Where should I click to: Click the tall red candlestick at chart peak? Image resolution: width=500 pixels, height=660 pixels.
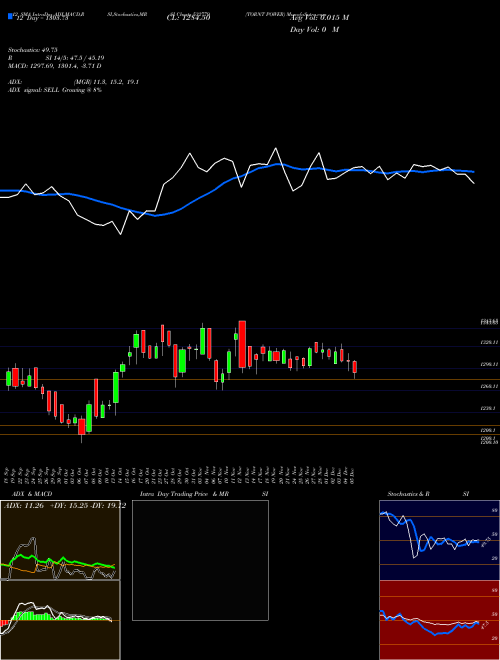242,344
